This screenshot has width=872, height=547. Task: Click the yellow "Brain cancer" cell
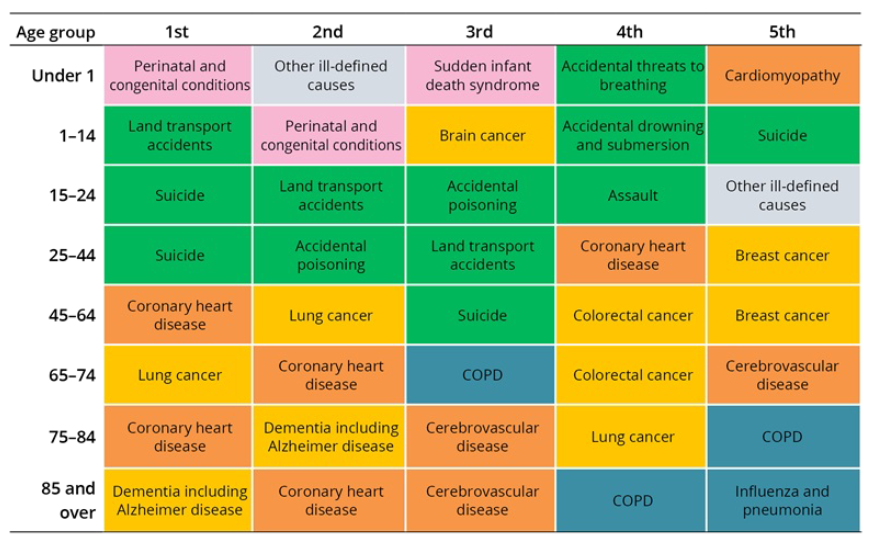pyautogui.click(x=481, y=136)
